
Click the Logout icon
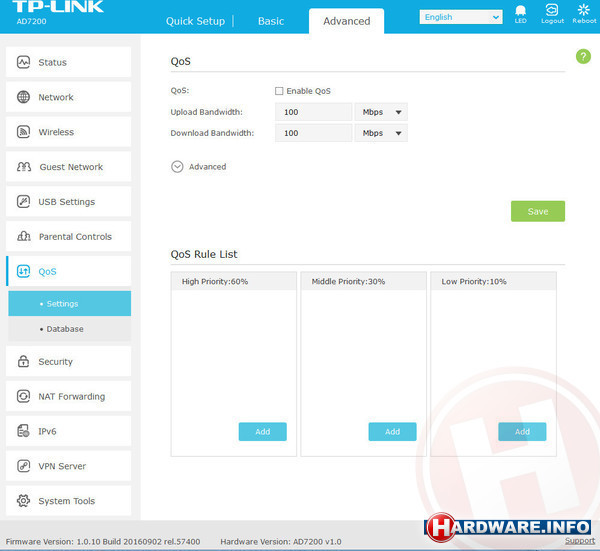click(x=552, y=10)
